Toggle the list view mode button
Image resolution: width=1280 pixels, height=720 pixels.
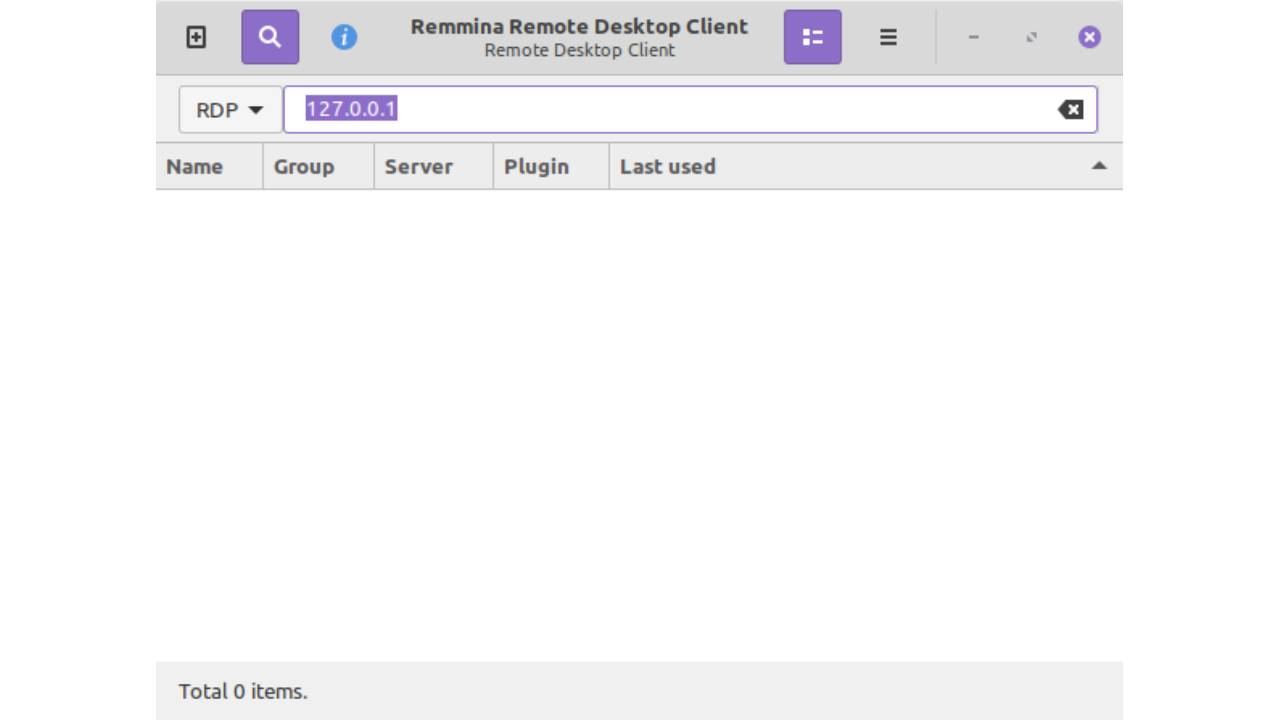click(812, 37)
